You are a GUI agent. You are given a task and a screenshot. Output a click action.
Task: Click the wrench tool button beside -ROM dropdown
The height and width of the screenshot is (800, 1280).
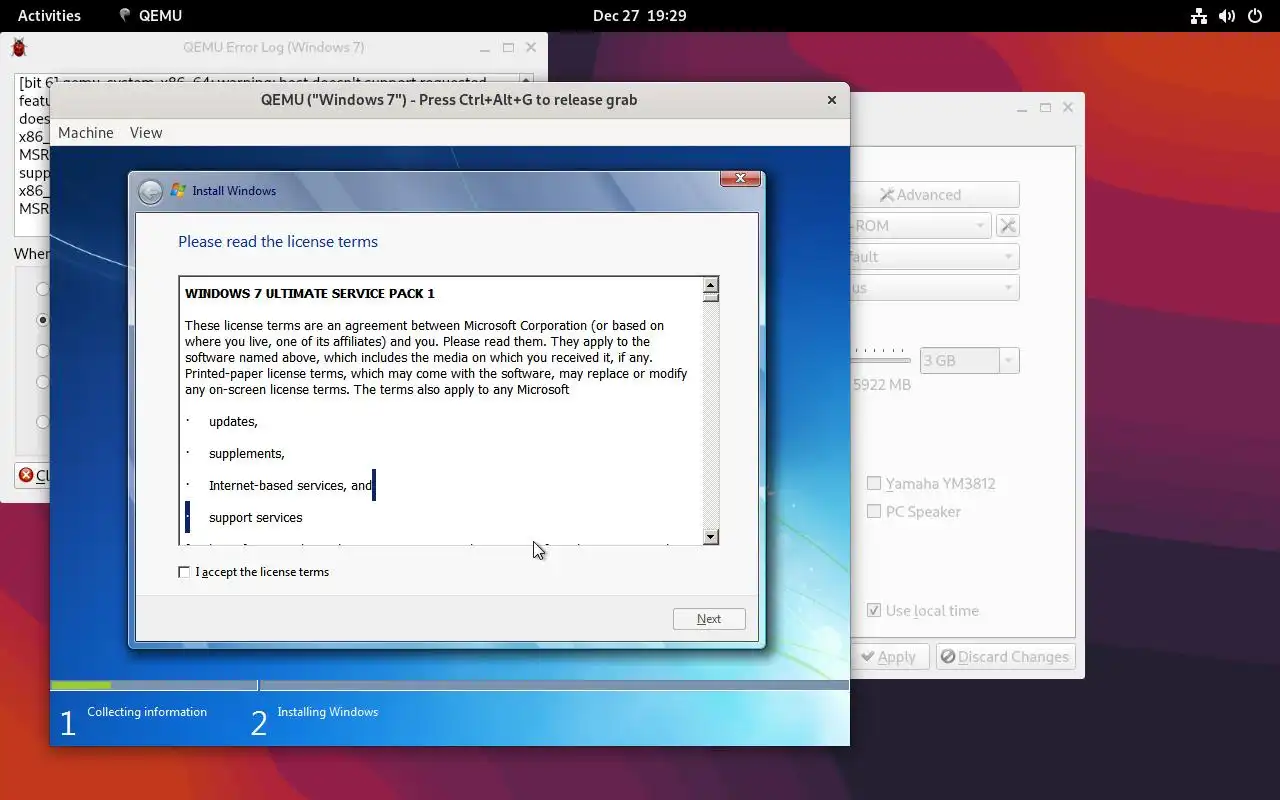pyautogui.click(x=1008, y=225)
